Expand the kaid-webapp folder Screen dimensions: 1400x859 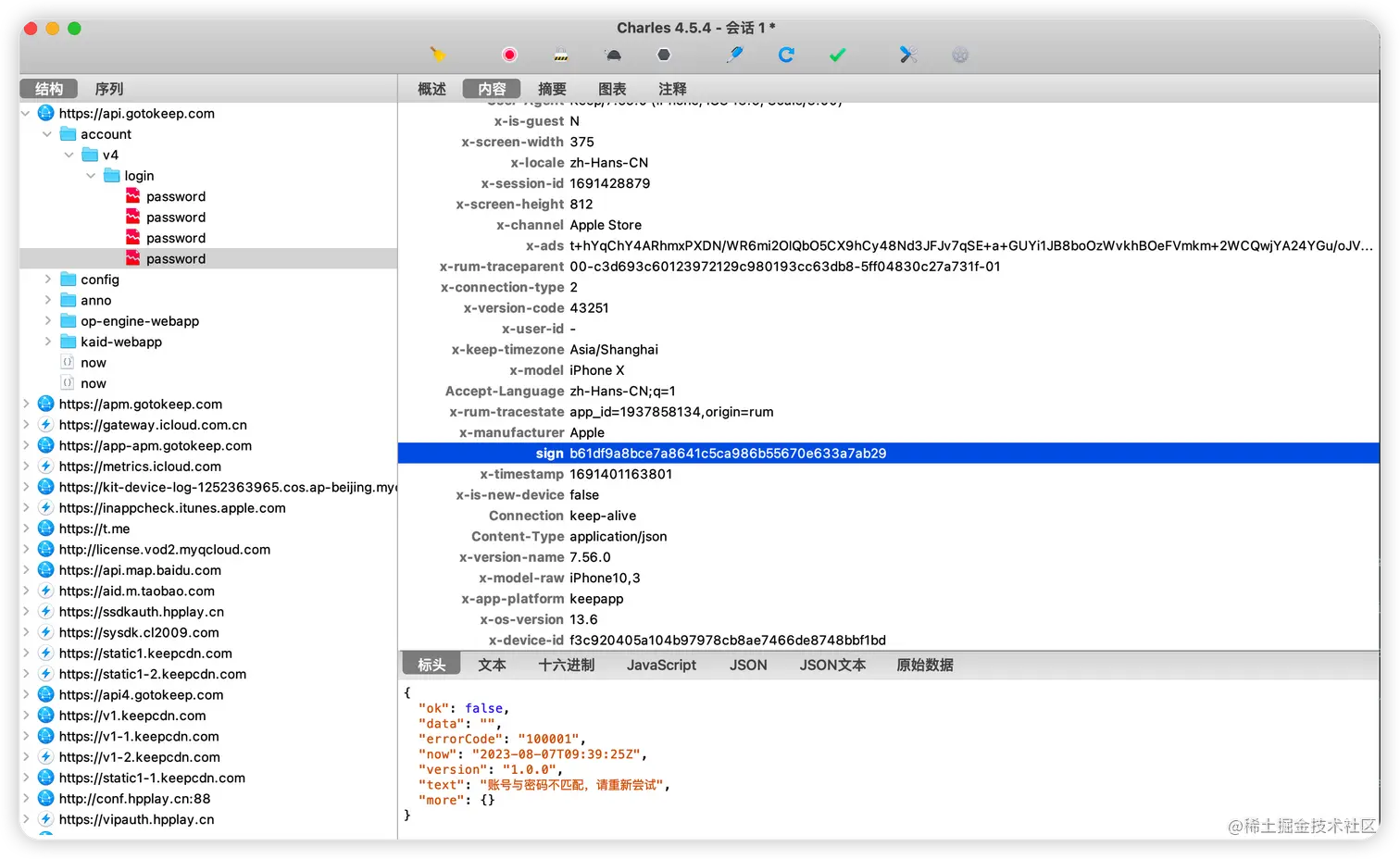coord(47,342)
